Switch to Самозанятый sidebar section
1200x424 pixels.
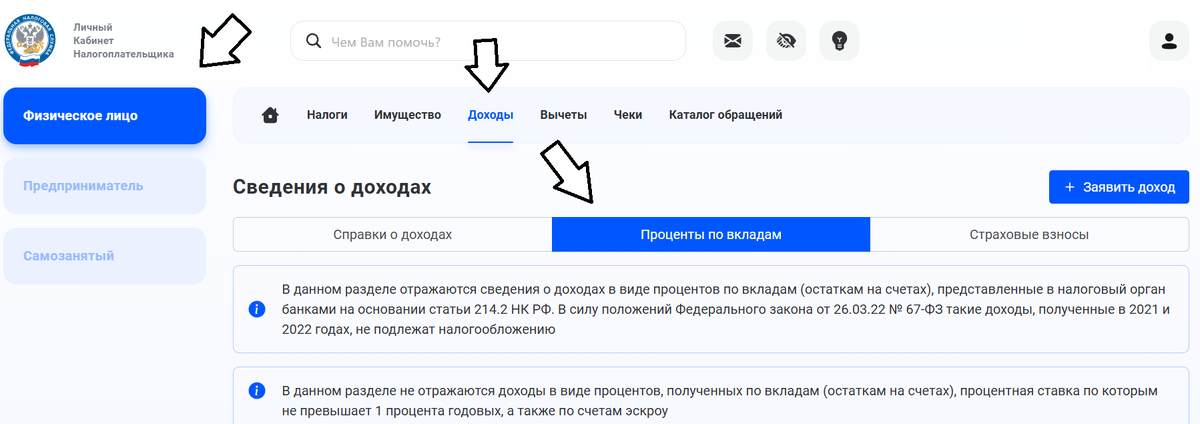tap(105, 256)
